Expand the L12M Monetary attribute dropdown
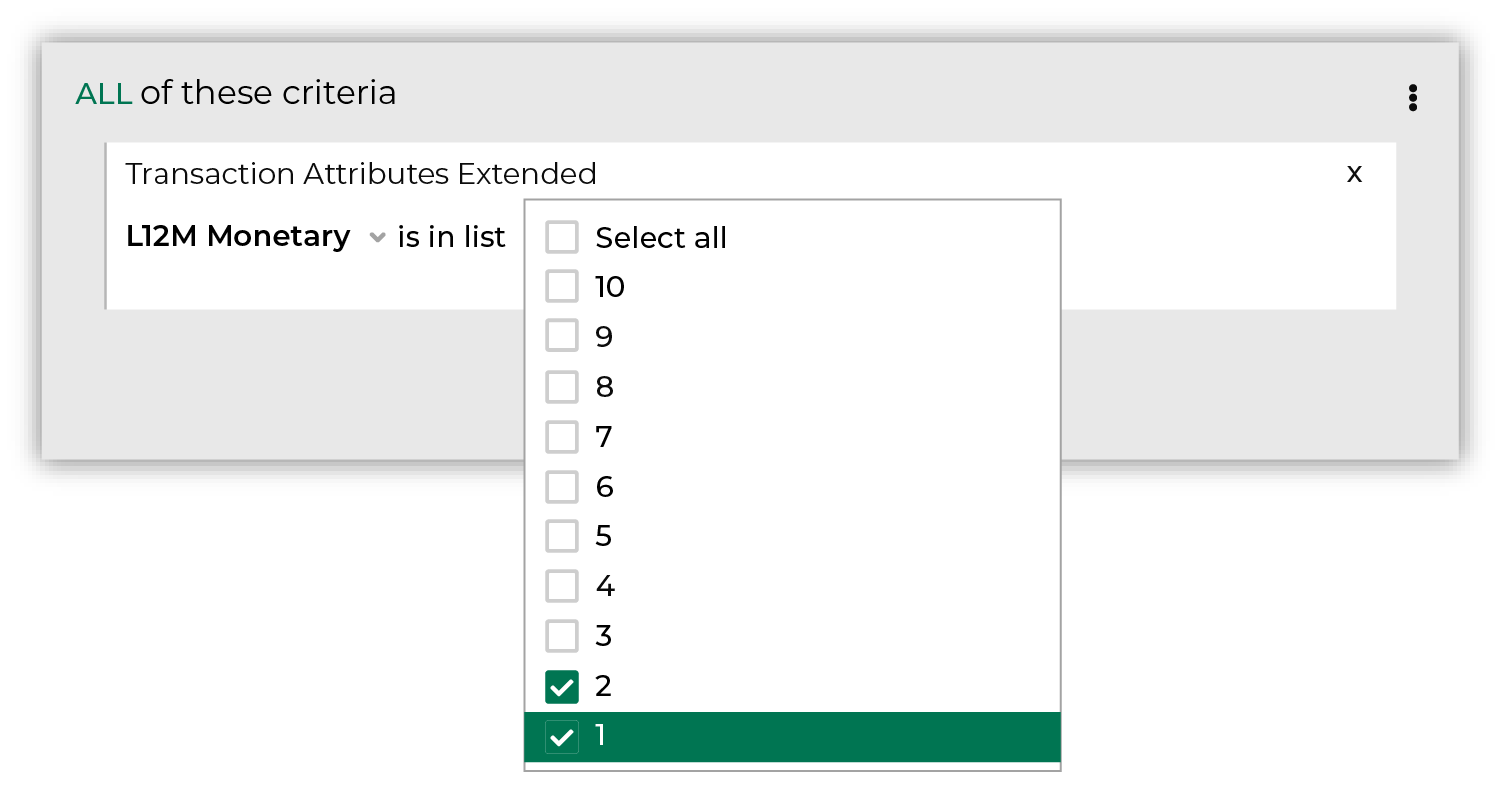 [377, 238]
